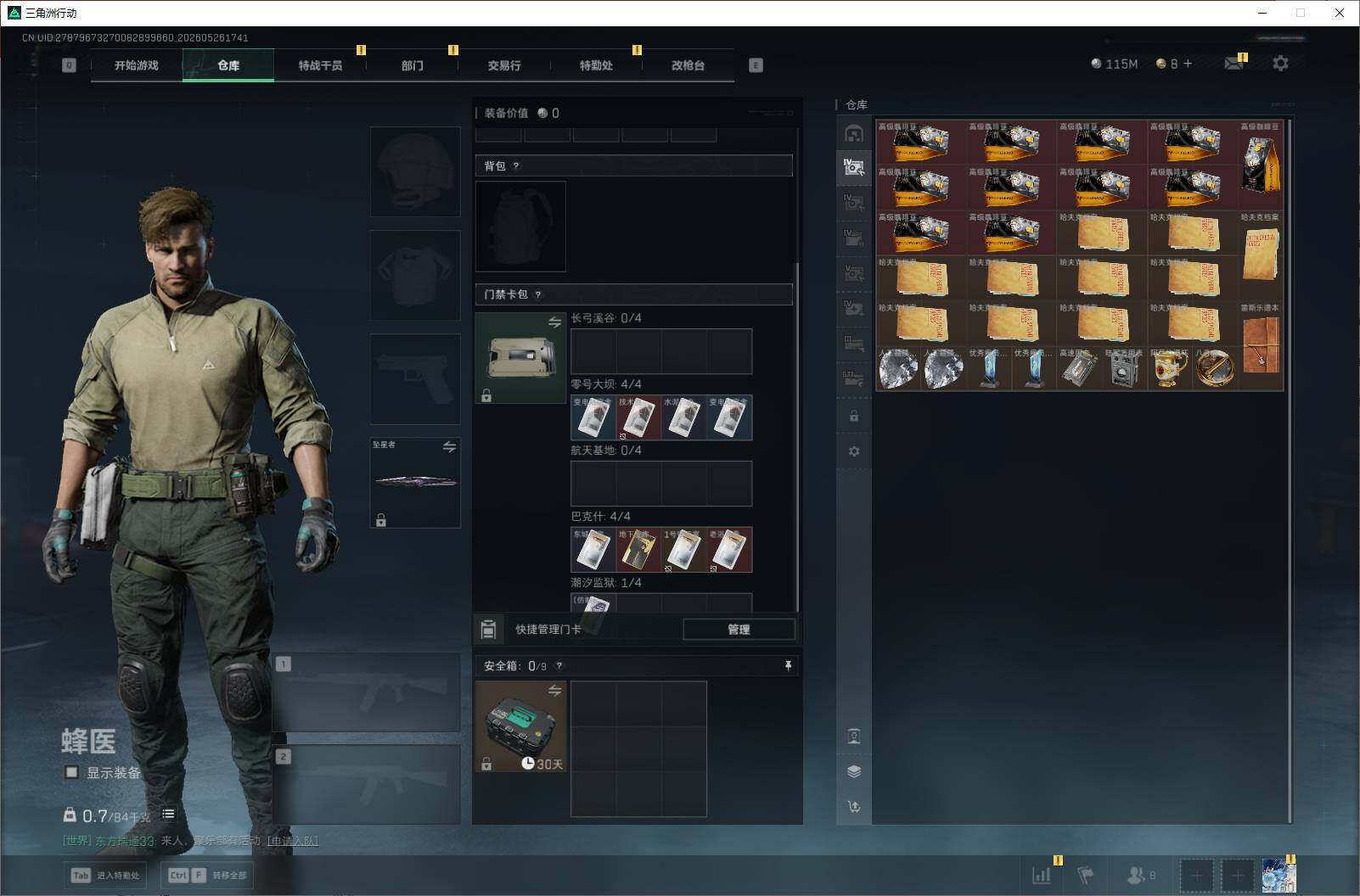Add a teammate in the first plus slot
The height and width of the screenshot is (896, 1360).
1197,875
